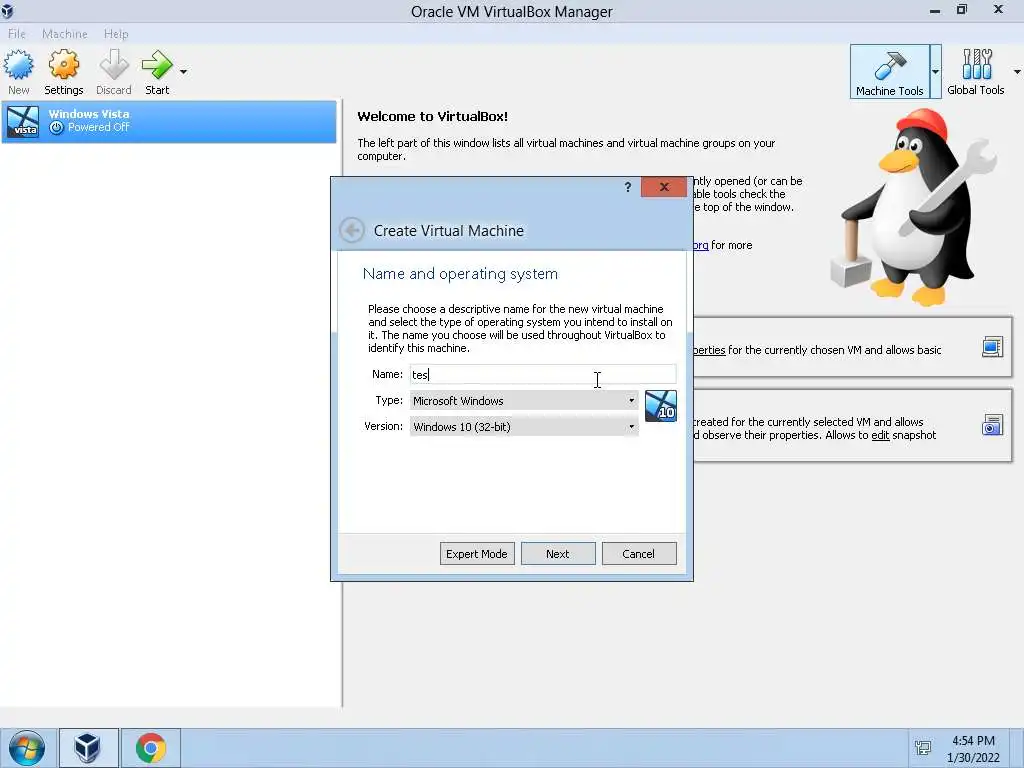The image size is (1024, 768).
Task: Click the VirtualBox taskbar icon
Action: click(87, 748)
